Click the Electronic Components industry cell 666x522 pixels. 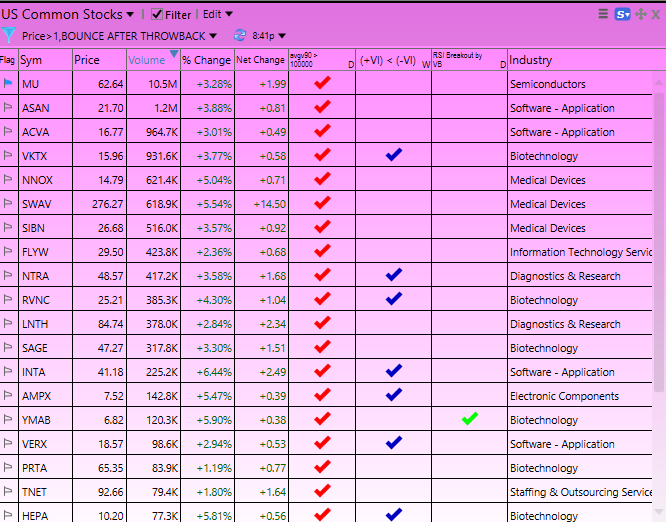580,396
